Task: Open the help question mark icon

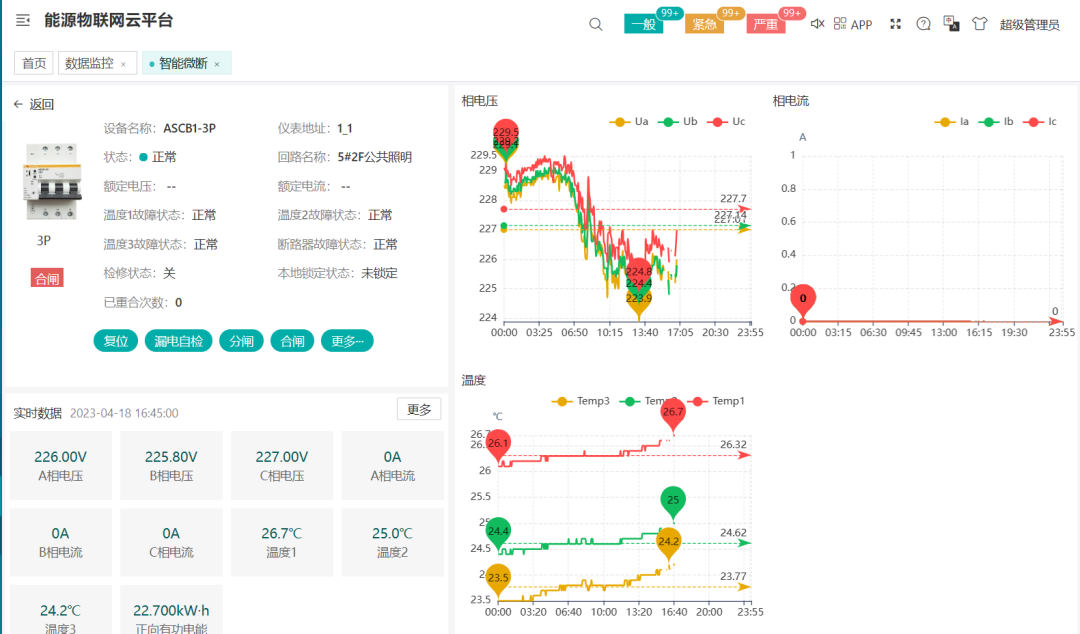Action: [x=922, y=23]
